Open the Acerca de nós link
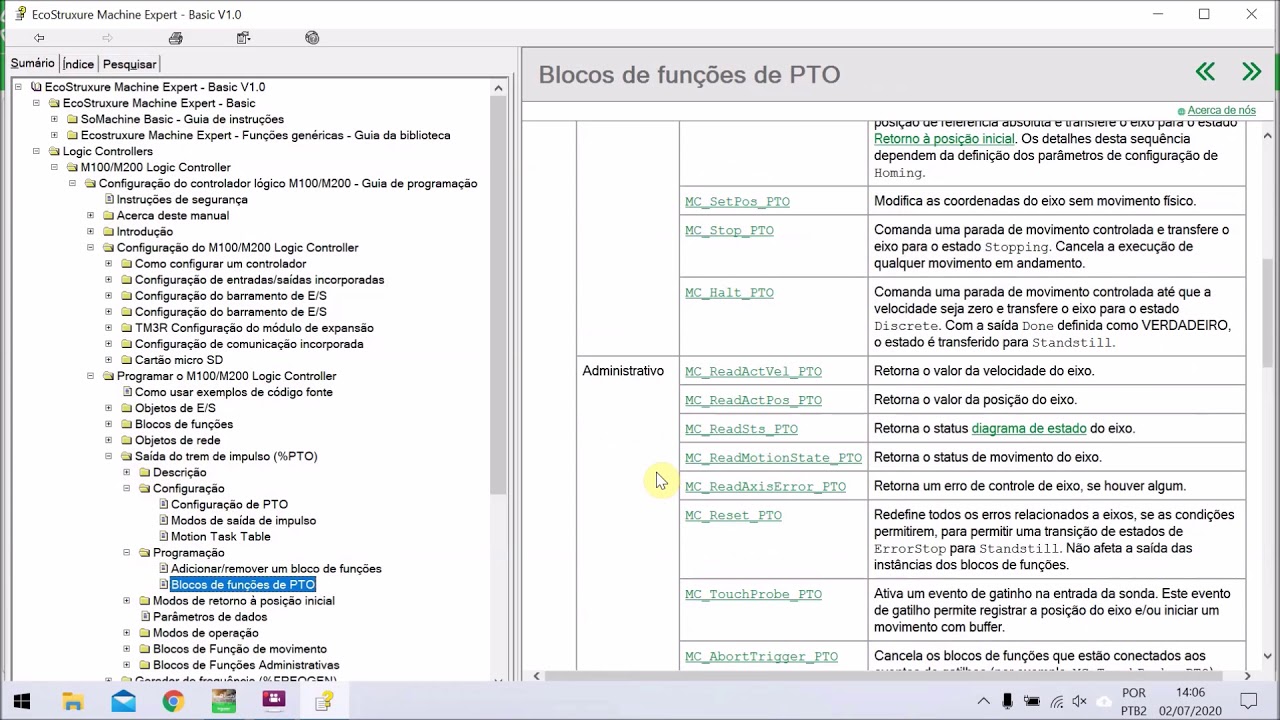 (x=1221, y=110)
